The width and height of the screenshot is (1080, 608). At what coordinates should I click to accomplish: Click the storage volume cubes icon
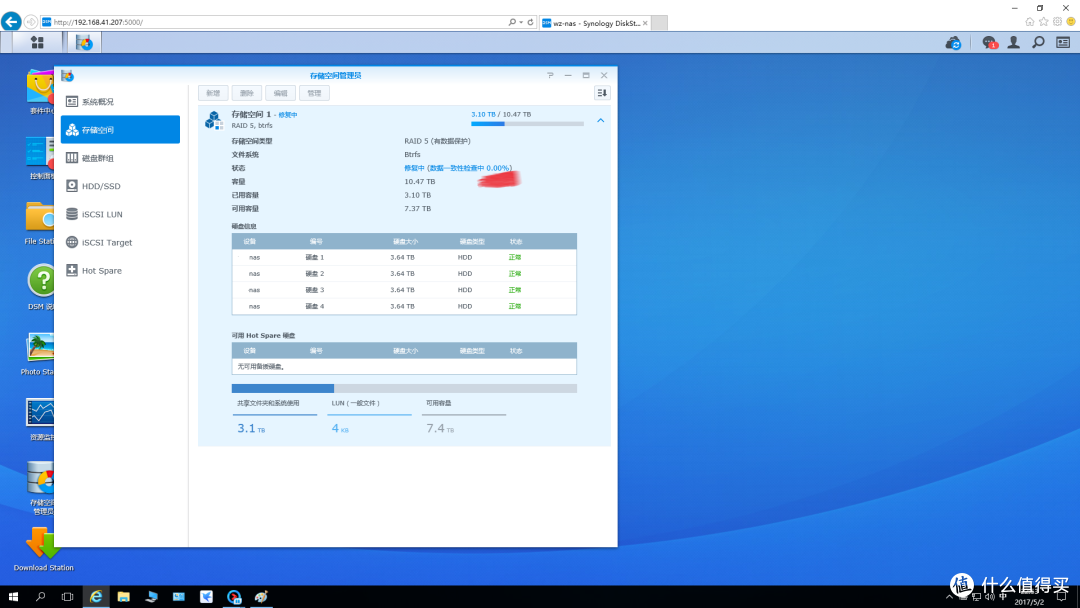pyautogui.click(x=214, y=120)
